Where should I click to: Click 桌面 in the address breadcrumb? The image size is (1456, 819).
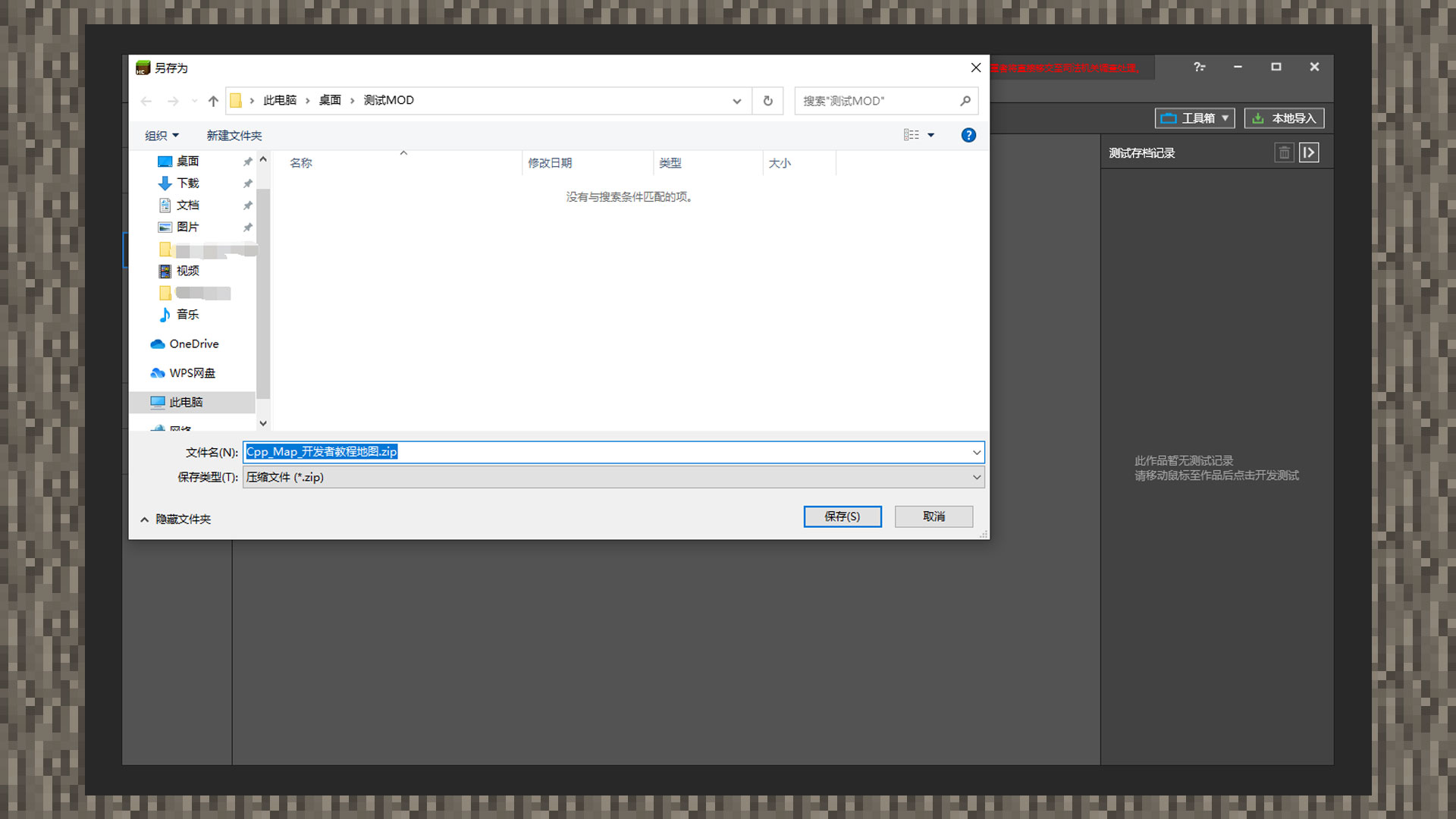pos(330,100)
